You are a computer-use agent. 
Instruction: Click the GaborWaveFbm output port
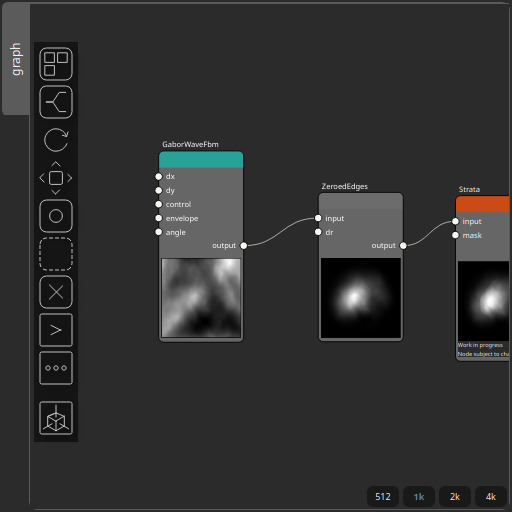coord(244,246)
